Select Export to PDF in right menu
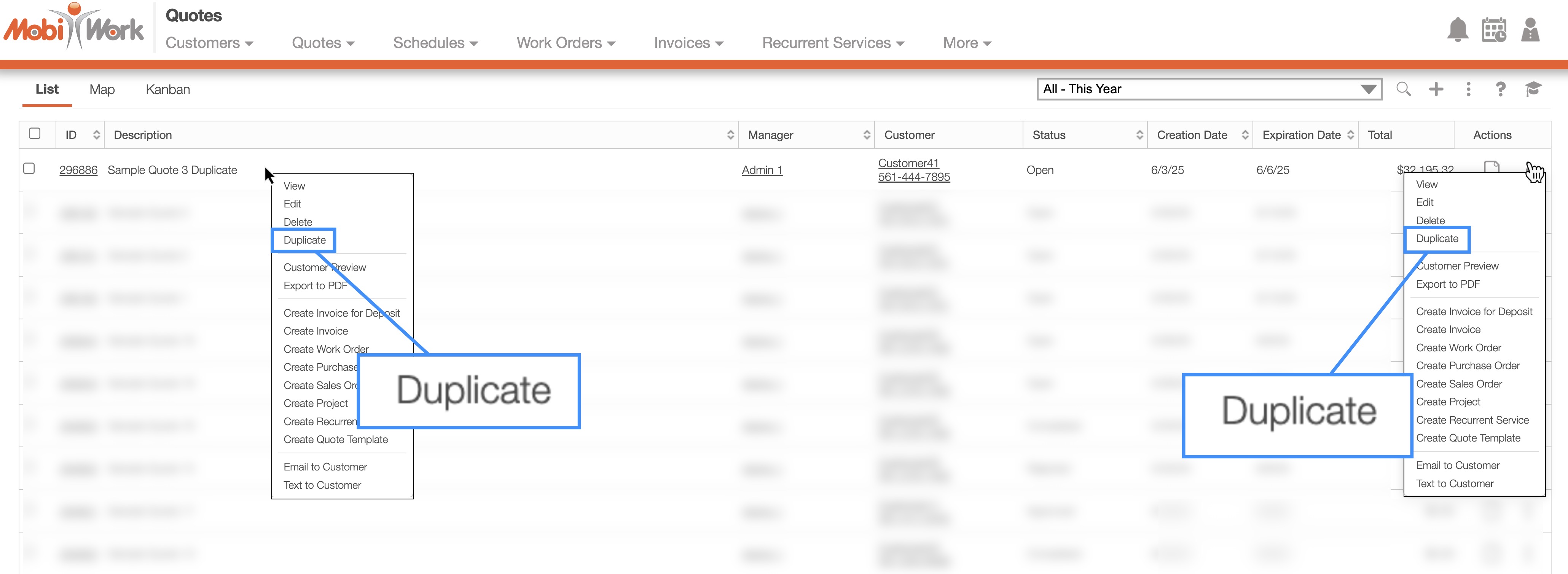 pos(1447,284)
